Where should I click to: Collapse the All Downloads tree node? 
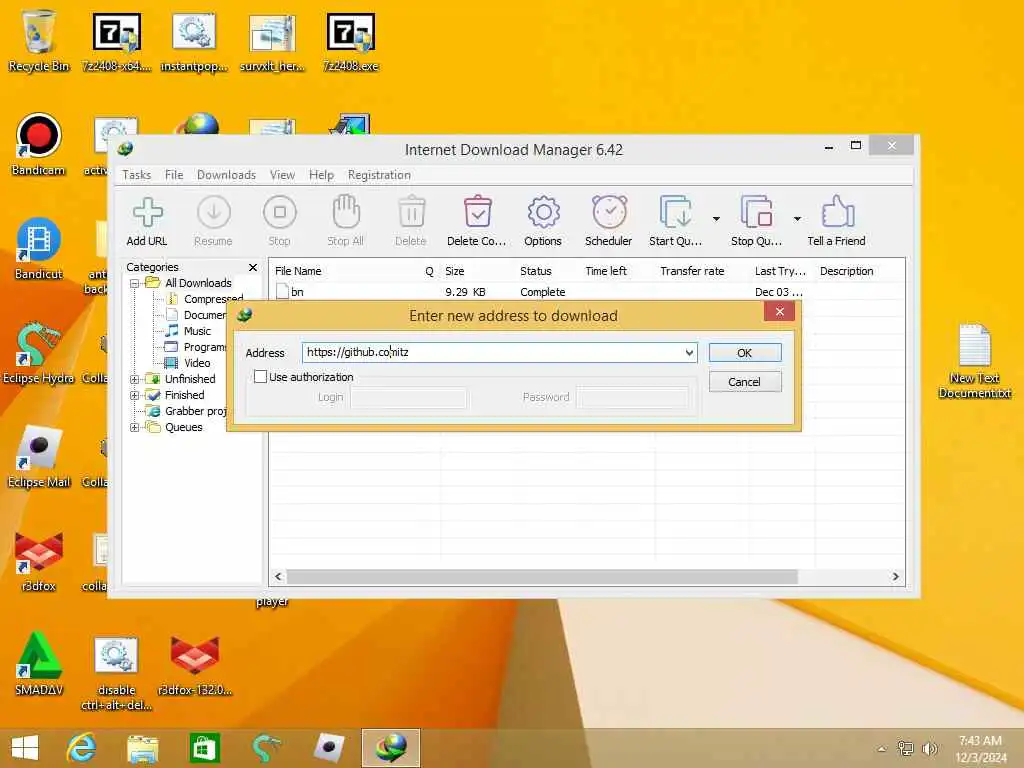[135, 283]
